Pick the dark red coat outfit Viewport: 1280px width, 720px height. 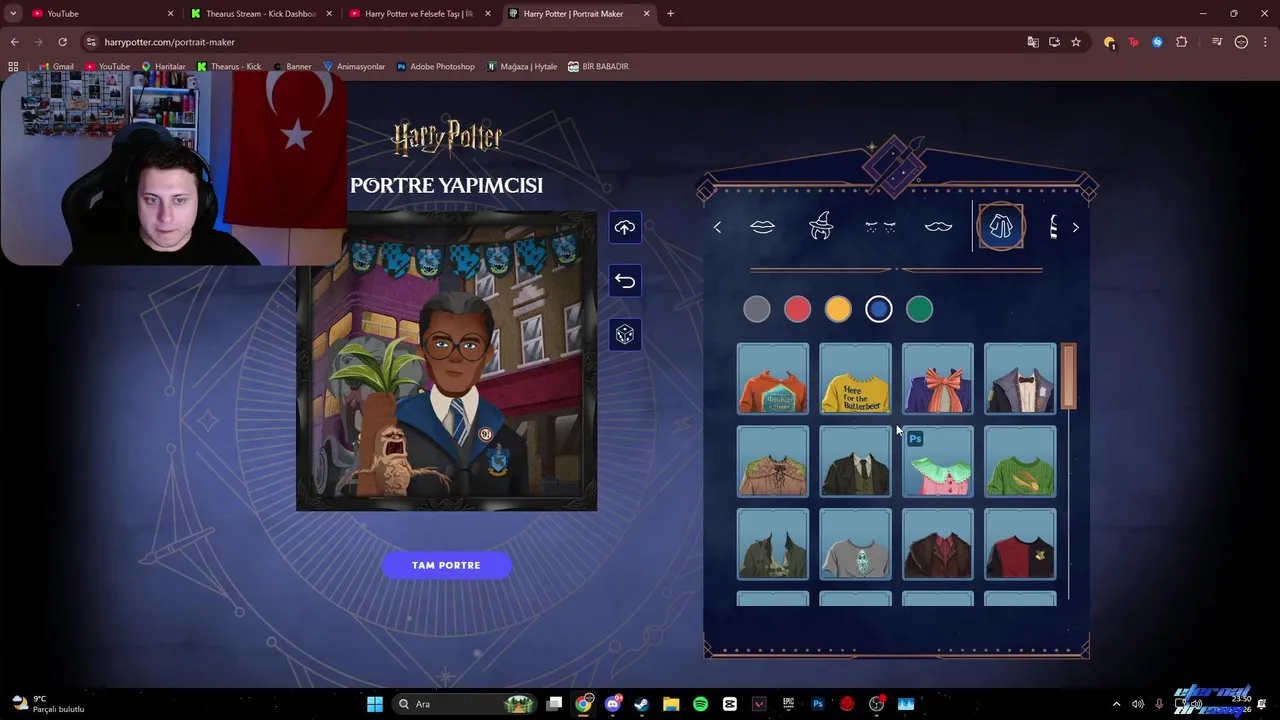pyautogui.click(x=938, y=545)
